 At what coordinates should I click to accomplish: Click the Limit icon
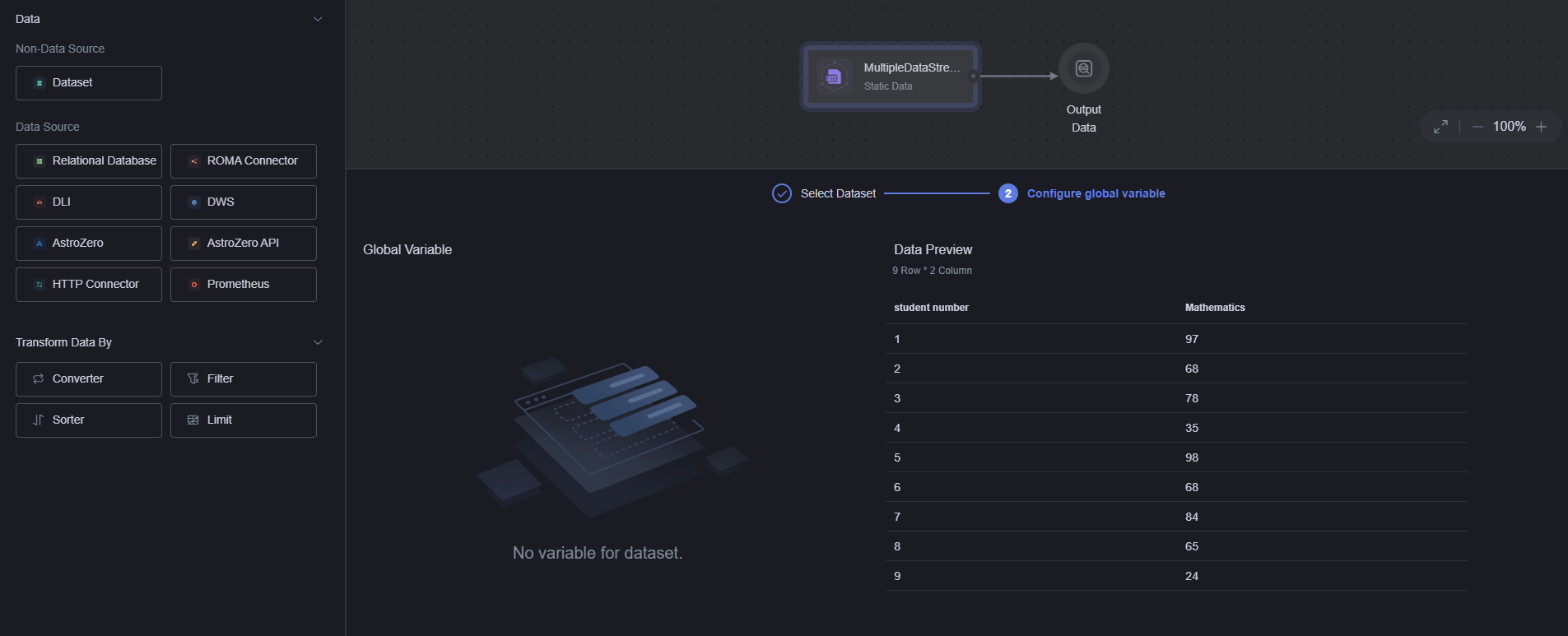pos(193,420)
